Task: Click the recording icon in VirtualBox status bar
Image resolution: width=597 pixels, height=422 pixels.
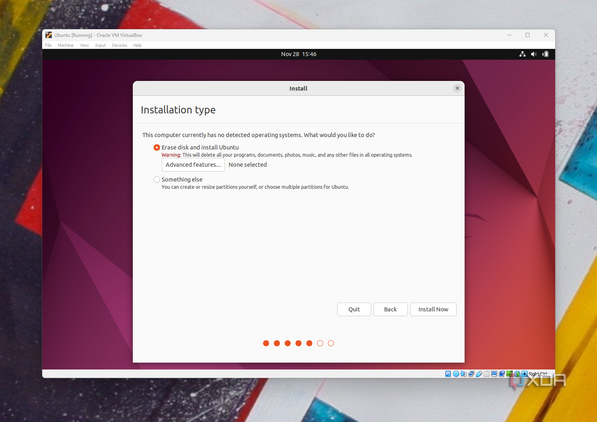Action: point(502,374)
